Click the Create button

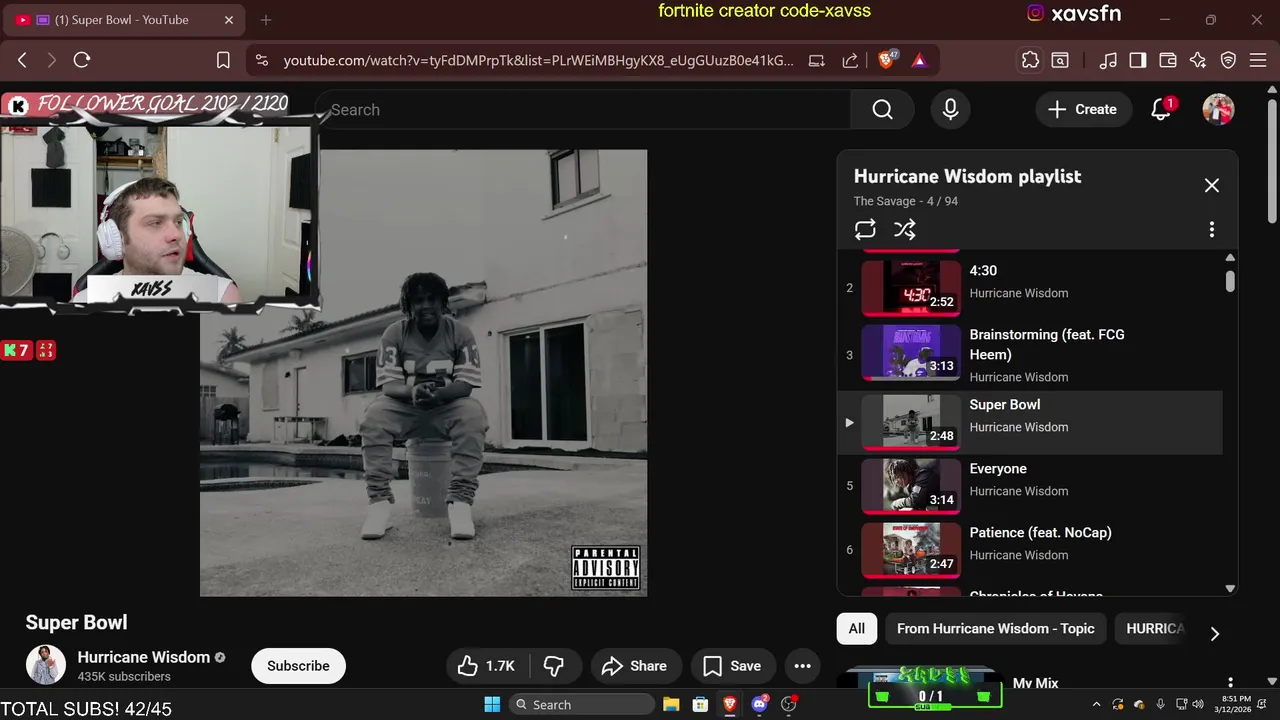coord(1082,110)
